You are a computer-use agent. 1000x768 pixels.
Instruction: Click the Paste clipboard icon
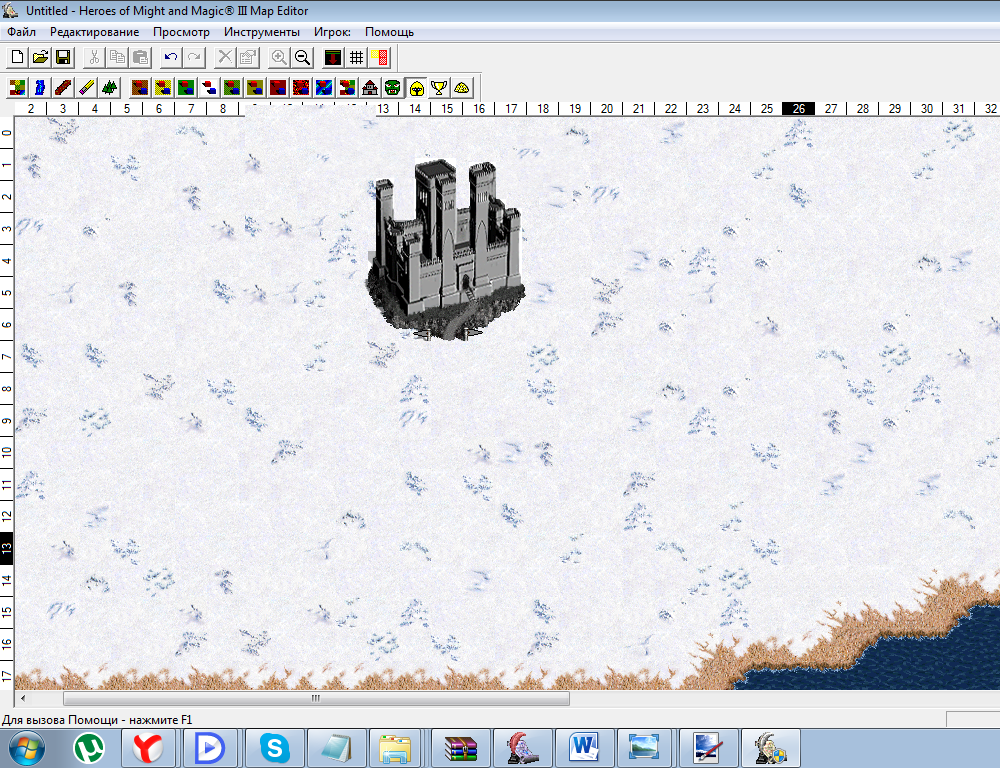(x=140, y=57)
